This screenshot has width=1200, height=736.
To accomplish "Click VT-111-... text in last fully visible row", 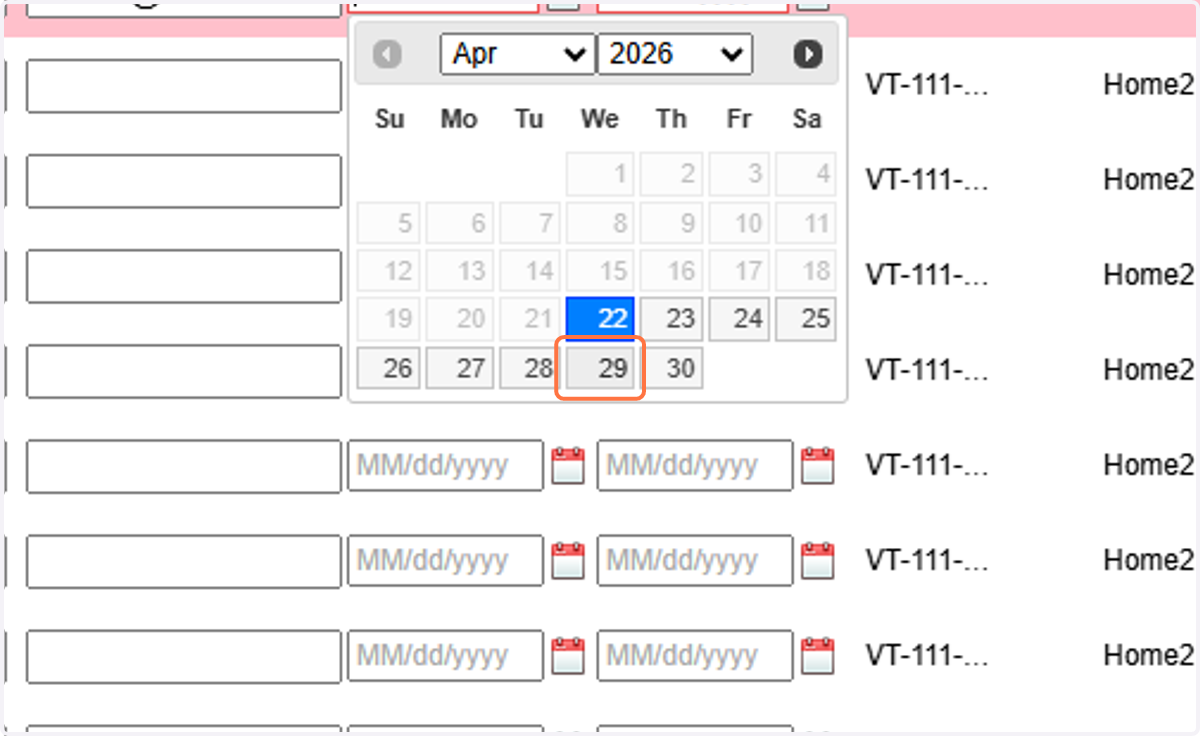I will pyautogui.click(x=927, y=655).
